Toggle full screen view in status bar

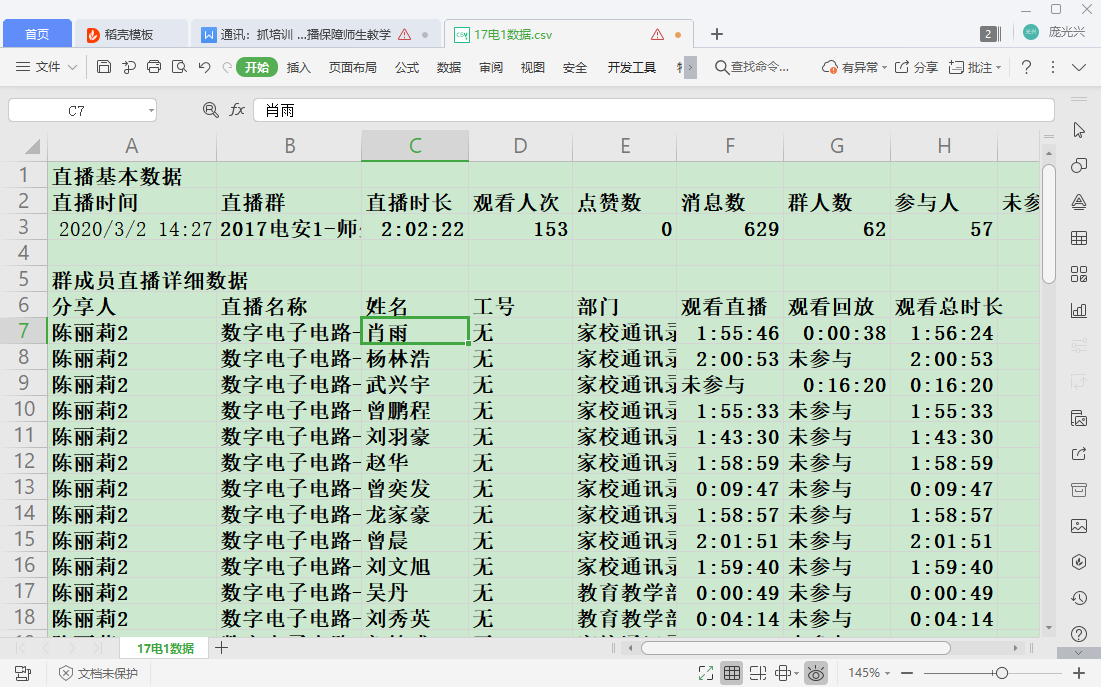pos(705,673)
